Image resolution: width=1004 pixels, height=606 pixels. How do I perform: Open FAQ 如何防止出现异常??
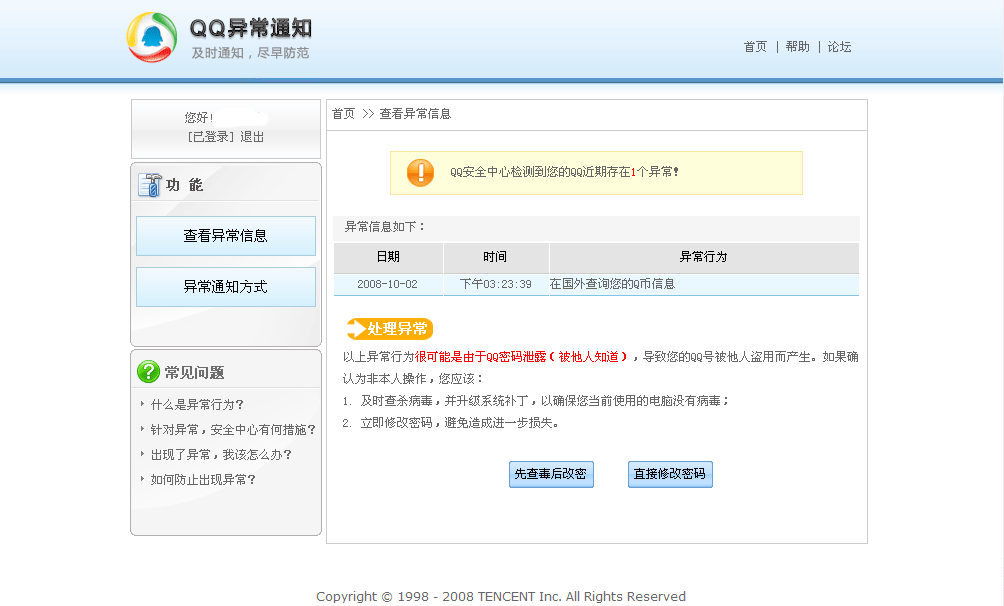(x=203, y=480)
